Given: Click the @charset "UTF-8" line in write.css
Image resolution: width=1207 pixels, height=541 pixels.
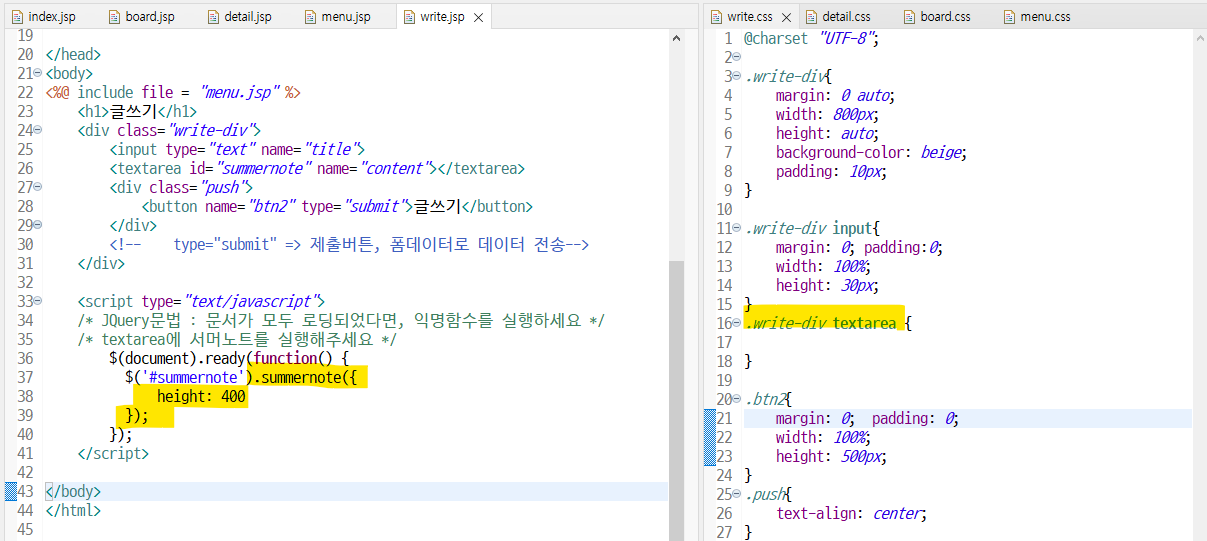Looking at the screenshot, I should 811,39.
